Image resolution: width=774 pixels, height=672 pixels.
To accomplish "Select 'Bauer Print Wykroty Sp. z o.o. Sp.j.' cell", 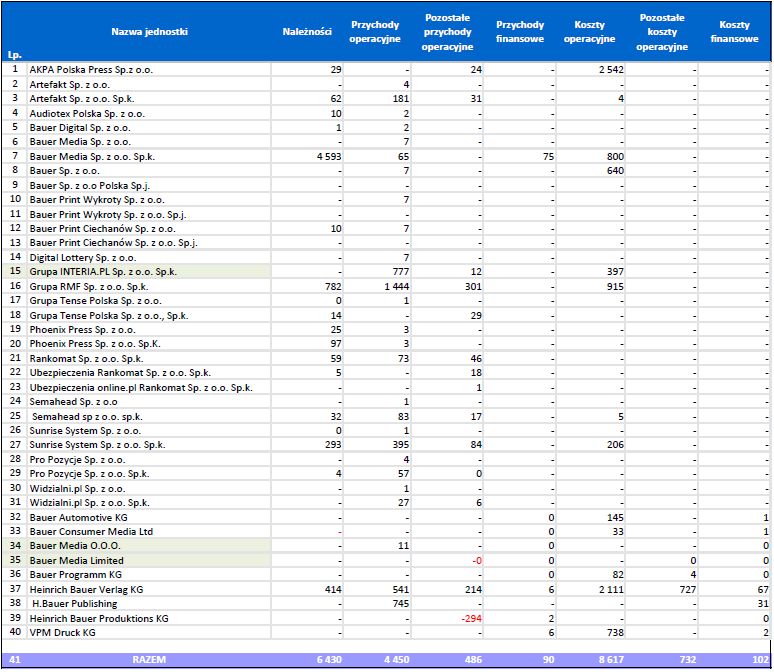I will [x=108, y=215].
